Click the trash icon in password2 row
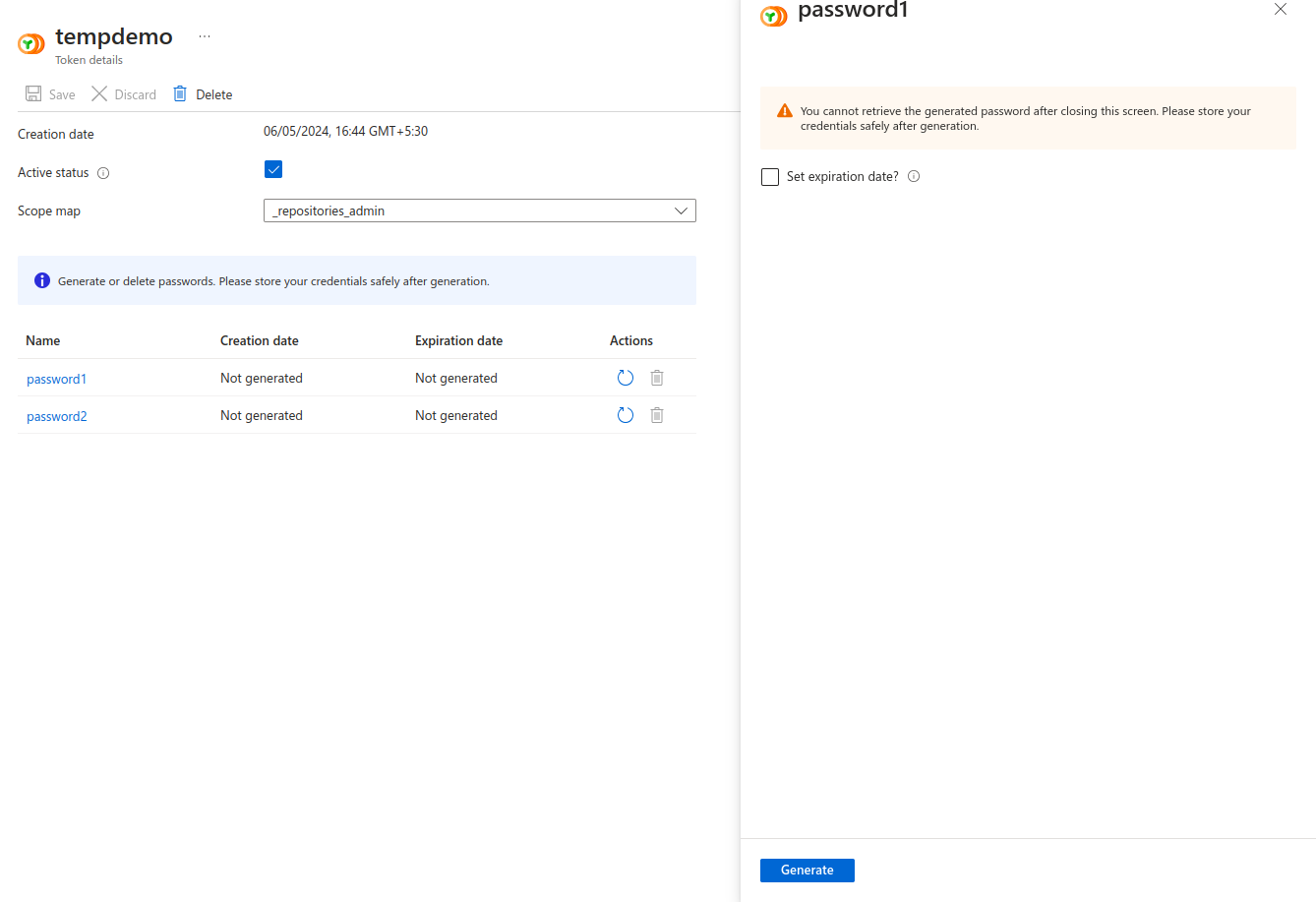This screenshot has height=902, width=1316. point(657,415)
